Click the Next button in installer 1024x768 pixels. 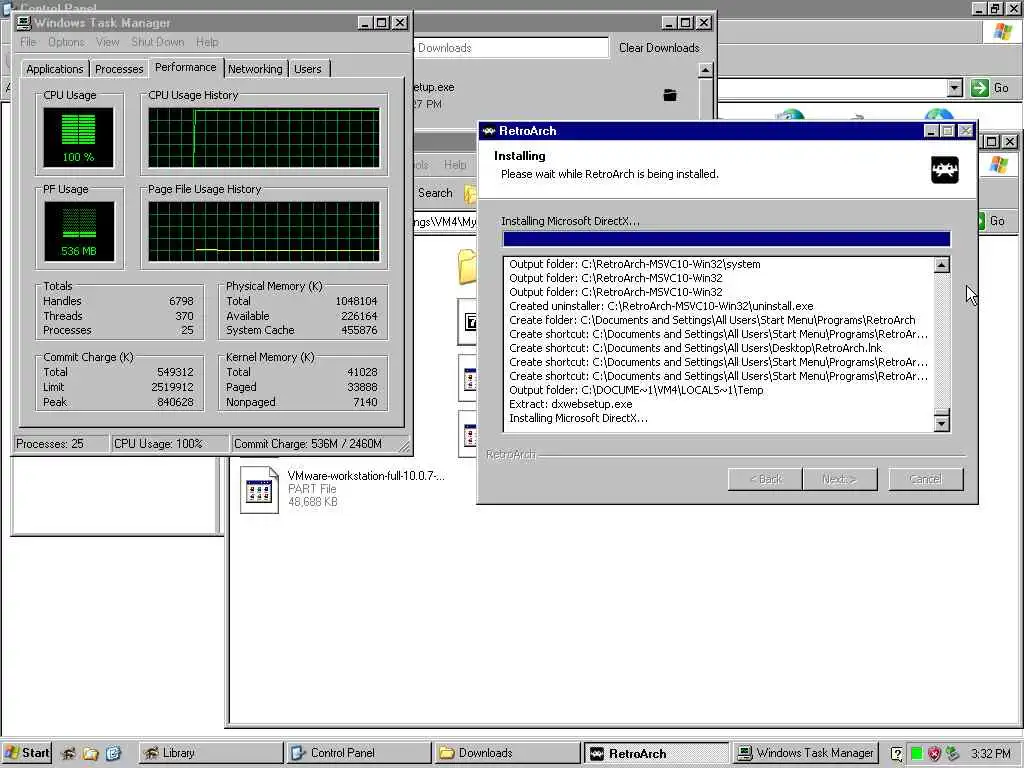tap(840, 479)
